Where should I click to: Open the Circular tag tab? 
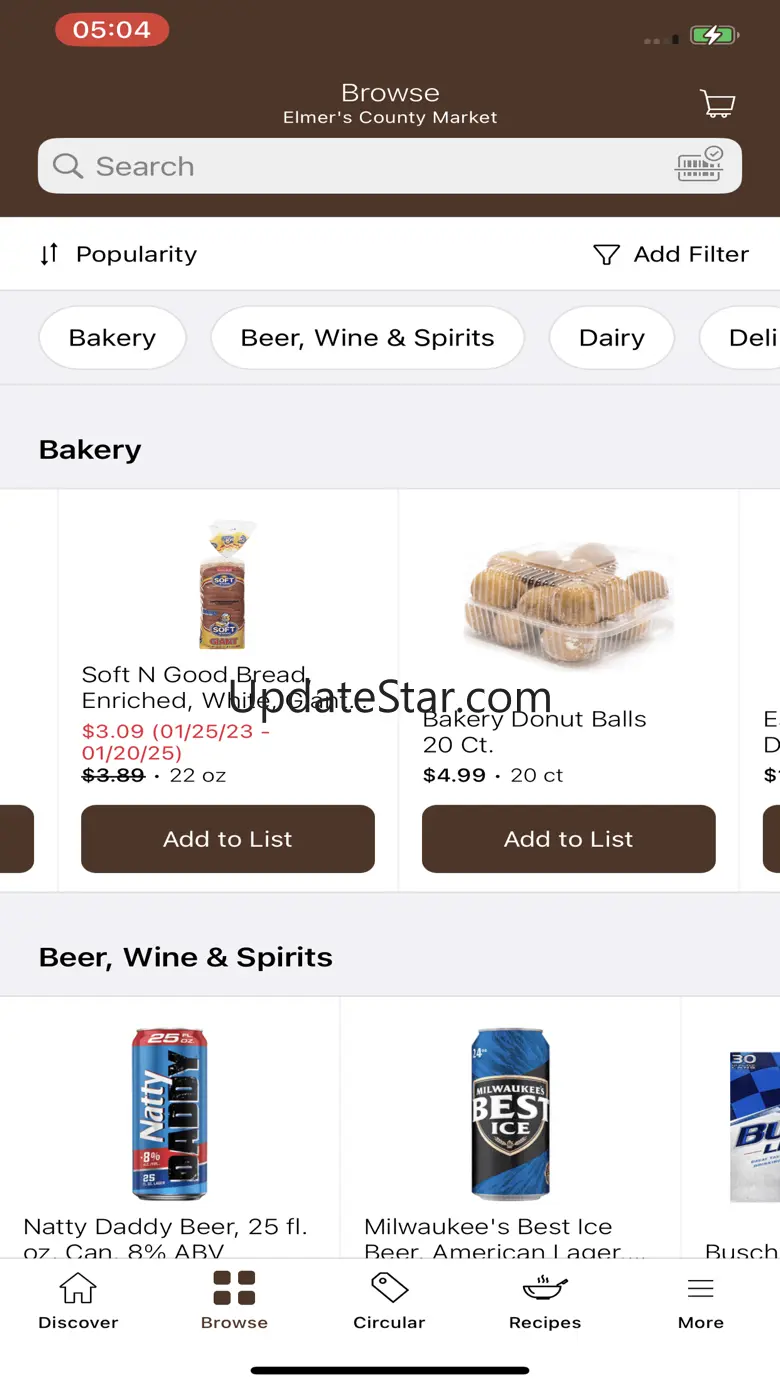click(389, 1300)
